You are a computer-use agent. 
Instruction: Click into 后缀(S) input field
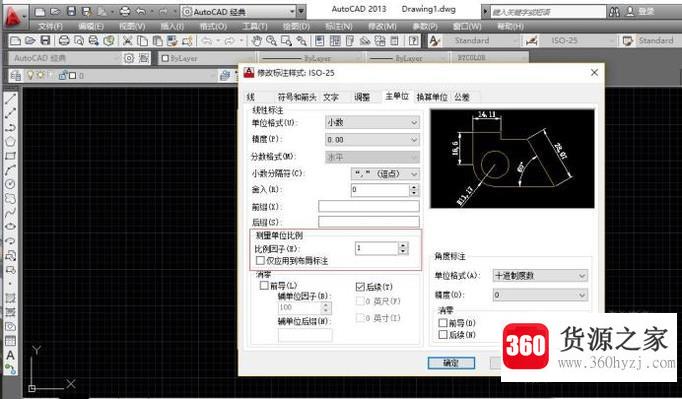click(369, 222)
